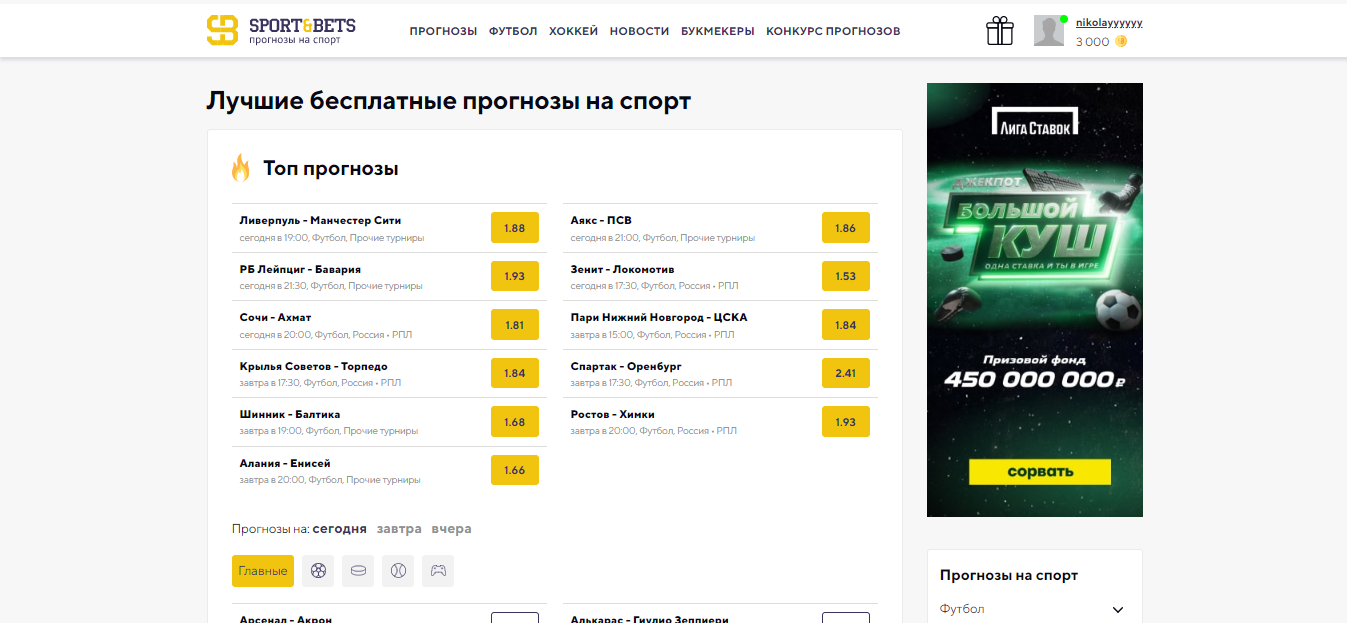The height and width of the screenshot is (623, 1347).
Task: Click 1.84 odds for Пари Нижний Новгород - ЦСКА
Action: (846, 325)
